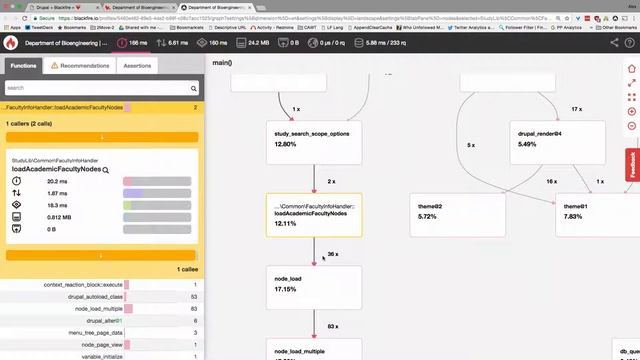The width and height of the screenshot is (640, 360).
Task: Zoom in the call graph
Action: click(631, 111)
